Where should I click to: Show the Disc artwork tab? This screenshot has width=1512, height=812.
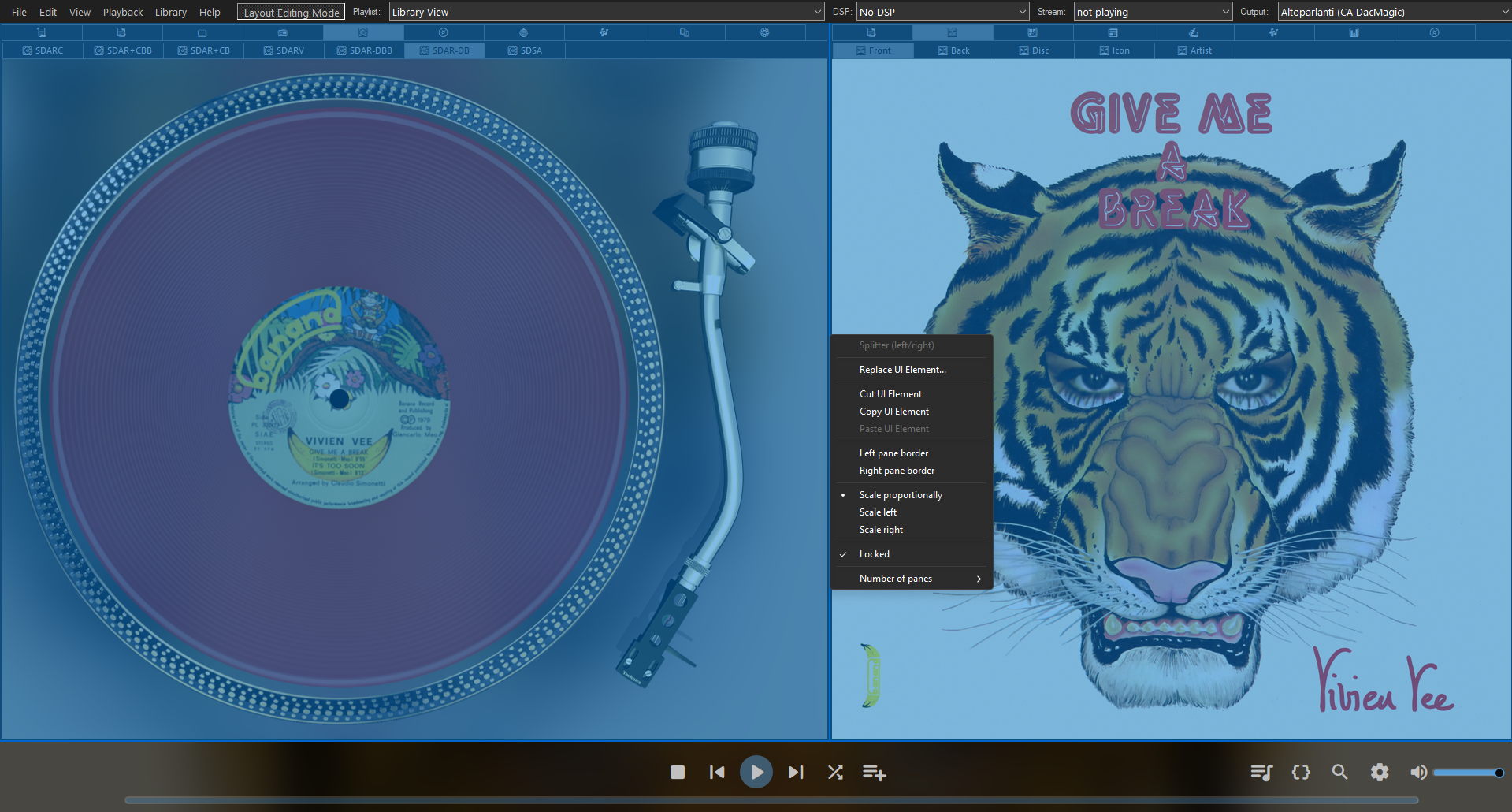(x=1035, y=50)
